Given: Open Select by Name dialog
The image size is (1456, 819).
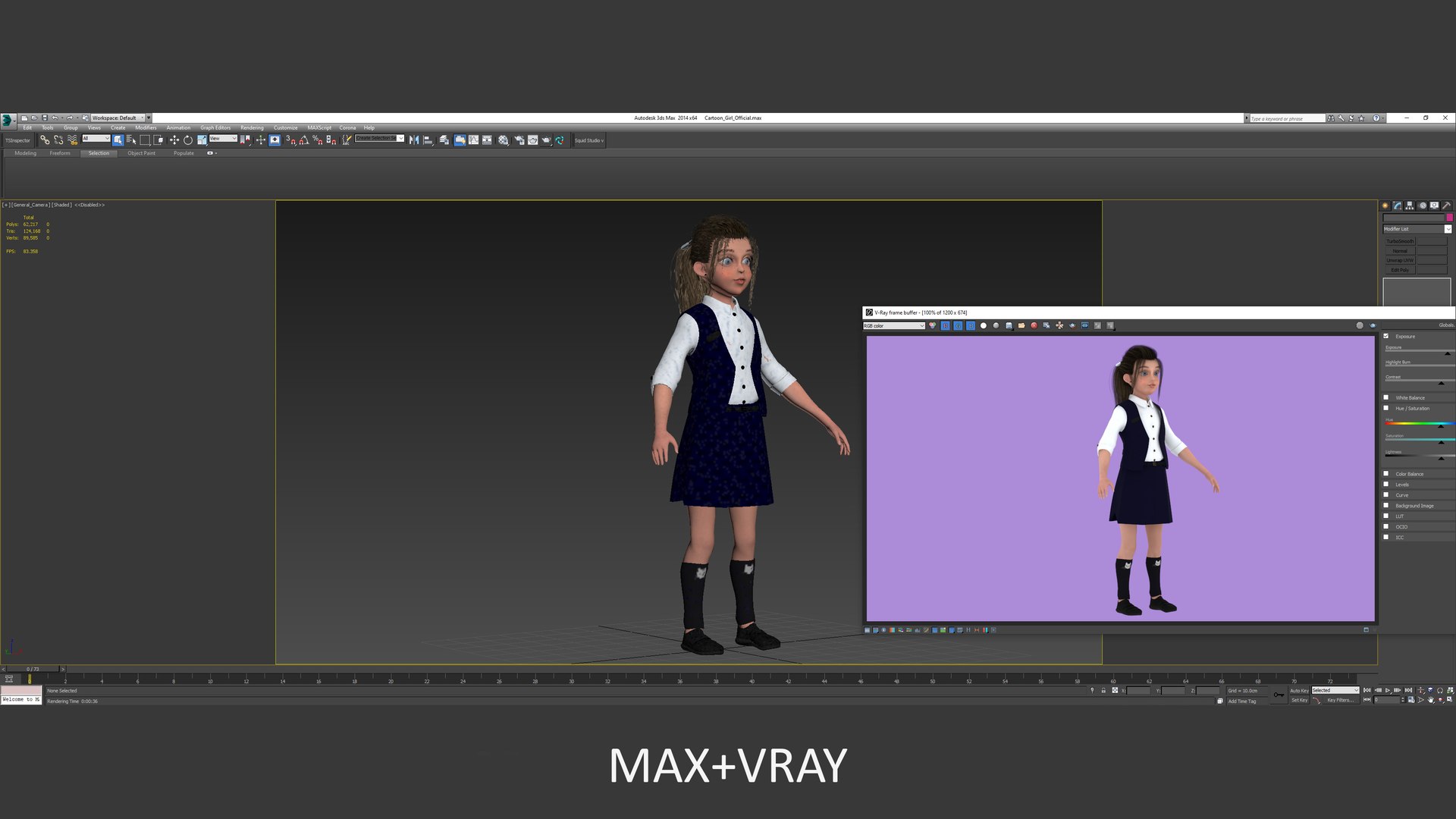Looking at the screenshot, I should pyautogui.click(x=131, y=140).
